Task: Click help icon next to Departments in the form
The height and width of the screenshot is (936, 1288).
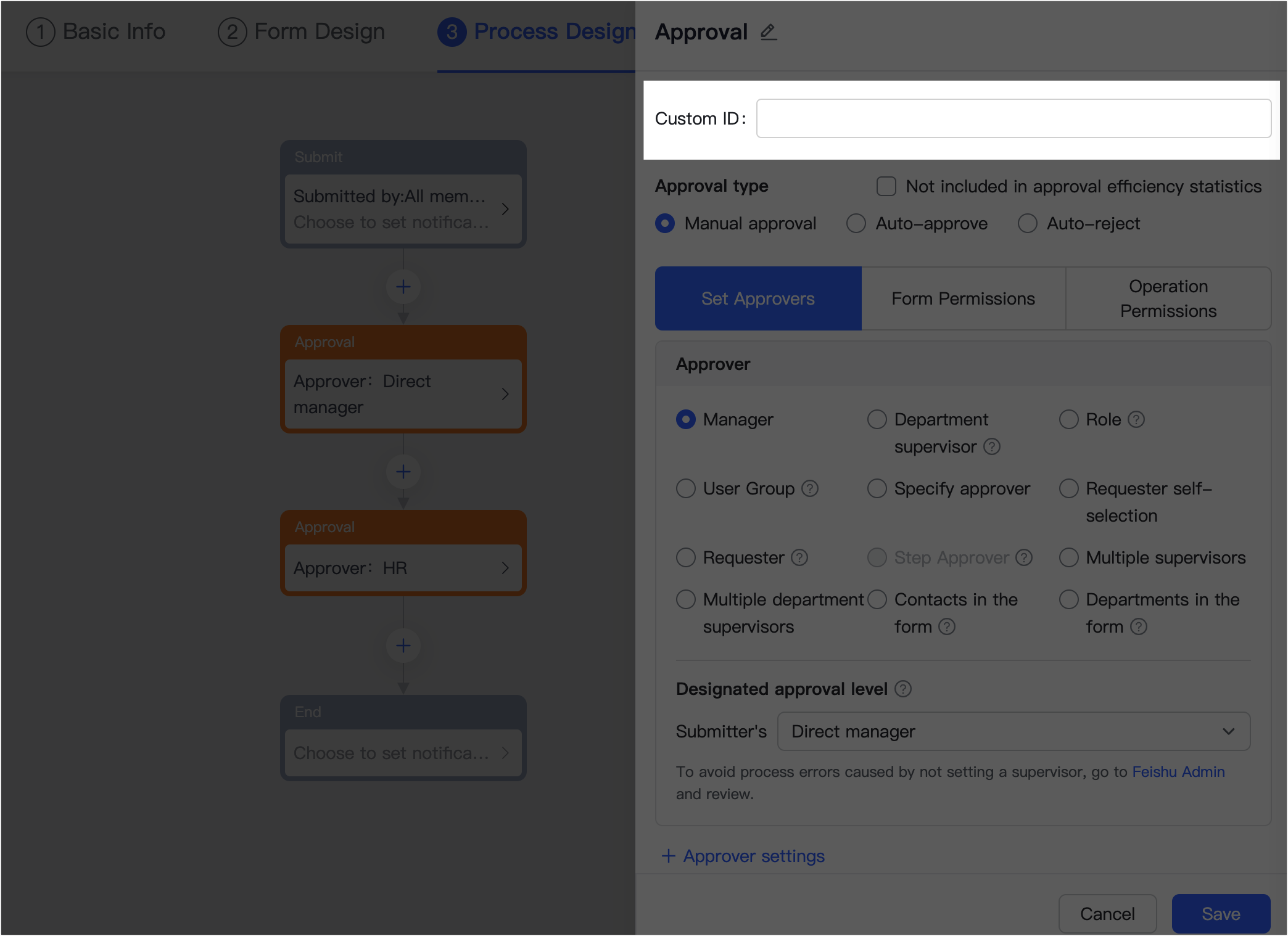Action: click(x=1139, y=626)
